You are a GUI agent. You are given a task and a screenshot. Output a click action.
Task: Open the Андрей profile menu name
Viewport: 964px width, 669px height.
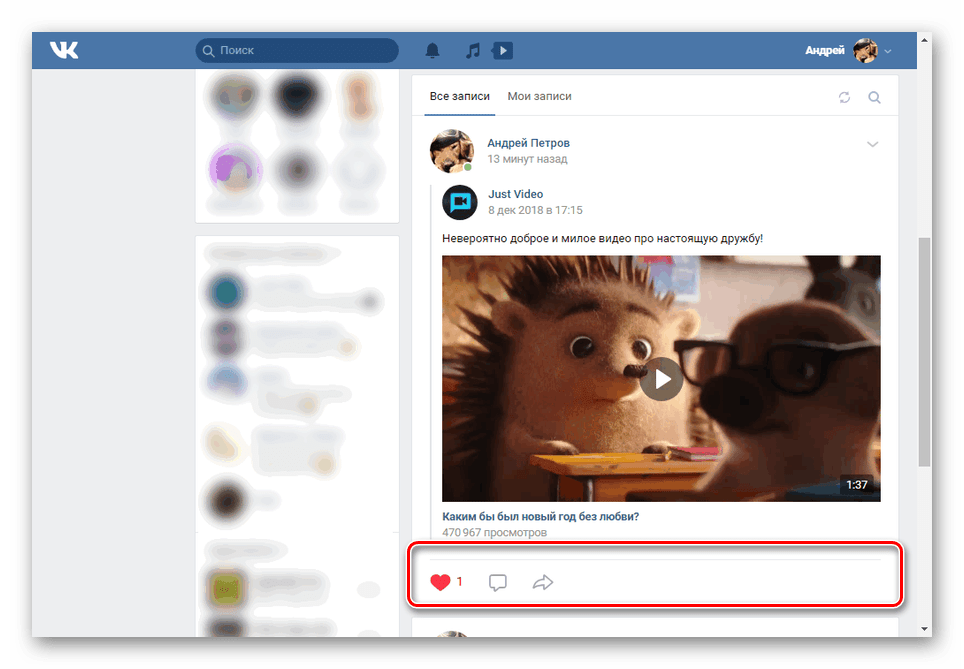coord(824,50)
